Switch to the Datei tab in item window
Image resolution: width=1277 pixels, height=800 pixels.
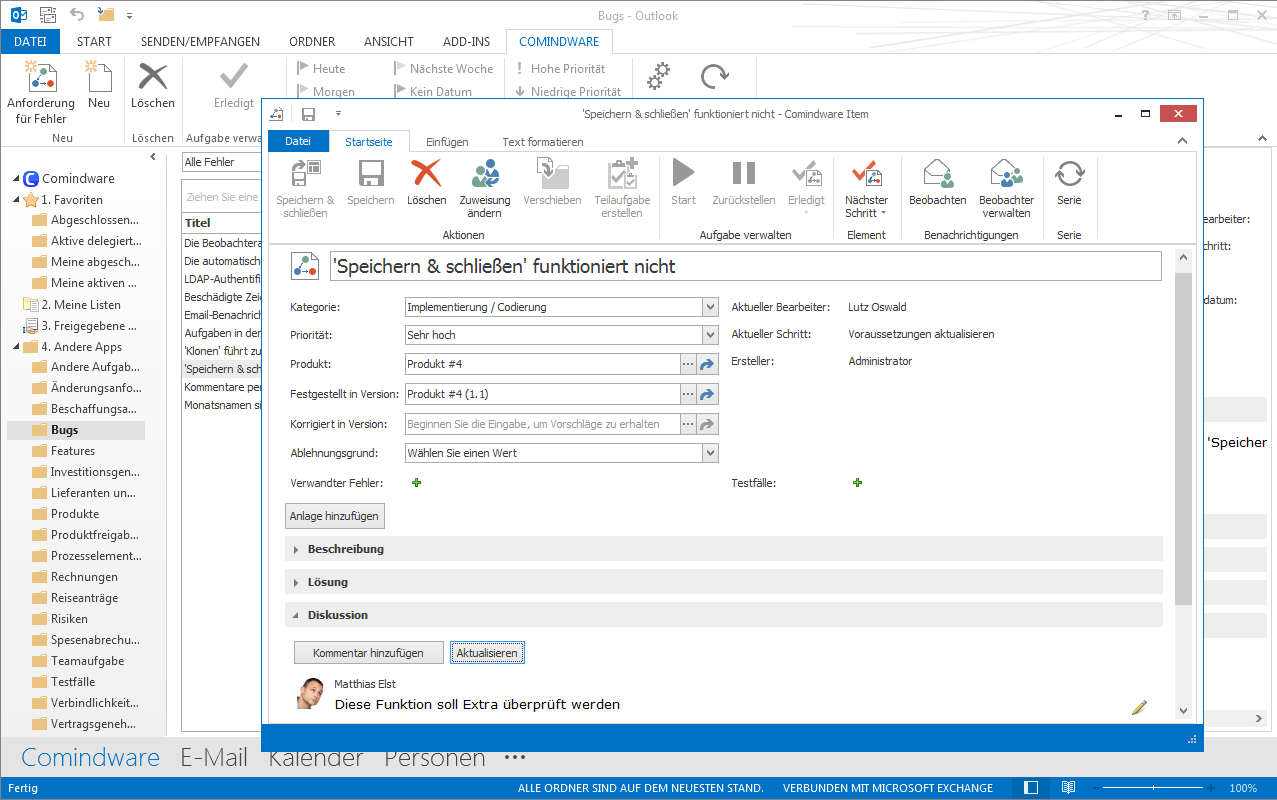298,142
